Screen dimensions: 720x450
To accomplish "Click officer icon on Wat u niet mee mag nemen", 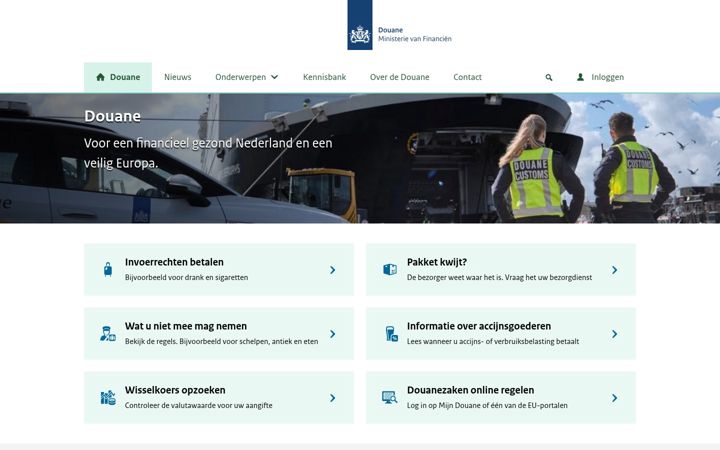I will click(108, 333).
